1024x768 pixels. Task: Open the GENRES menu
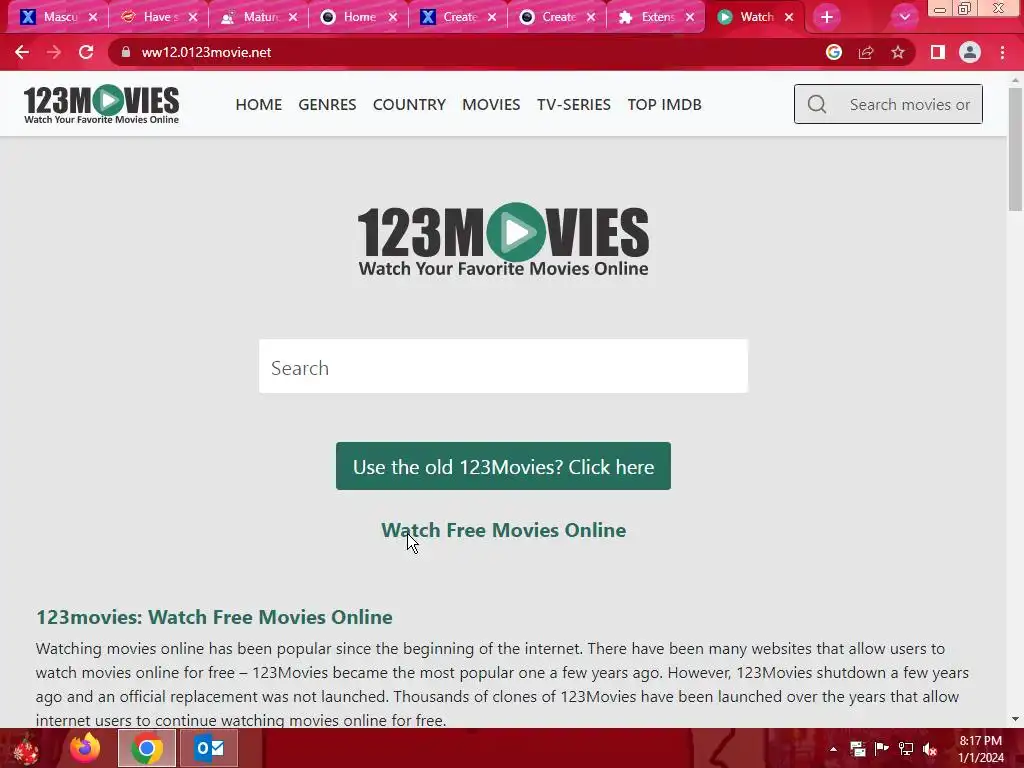[x=327, y=104]
